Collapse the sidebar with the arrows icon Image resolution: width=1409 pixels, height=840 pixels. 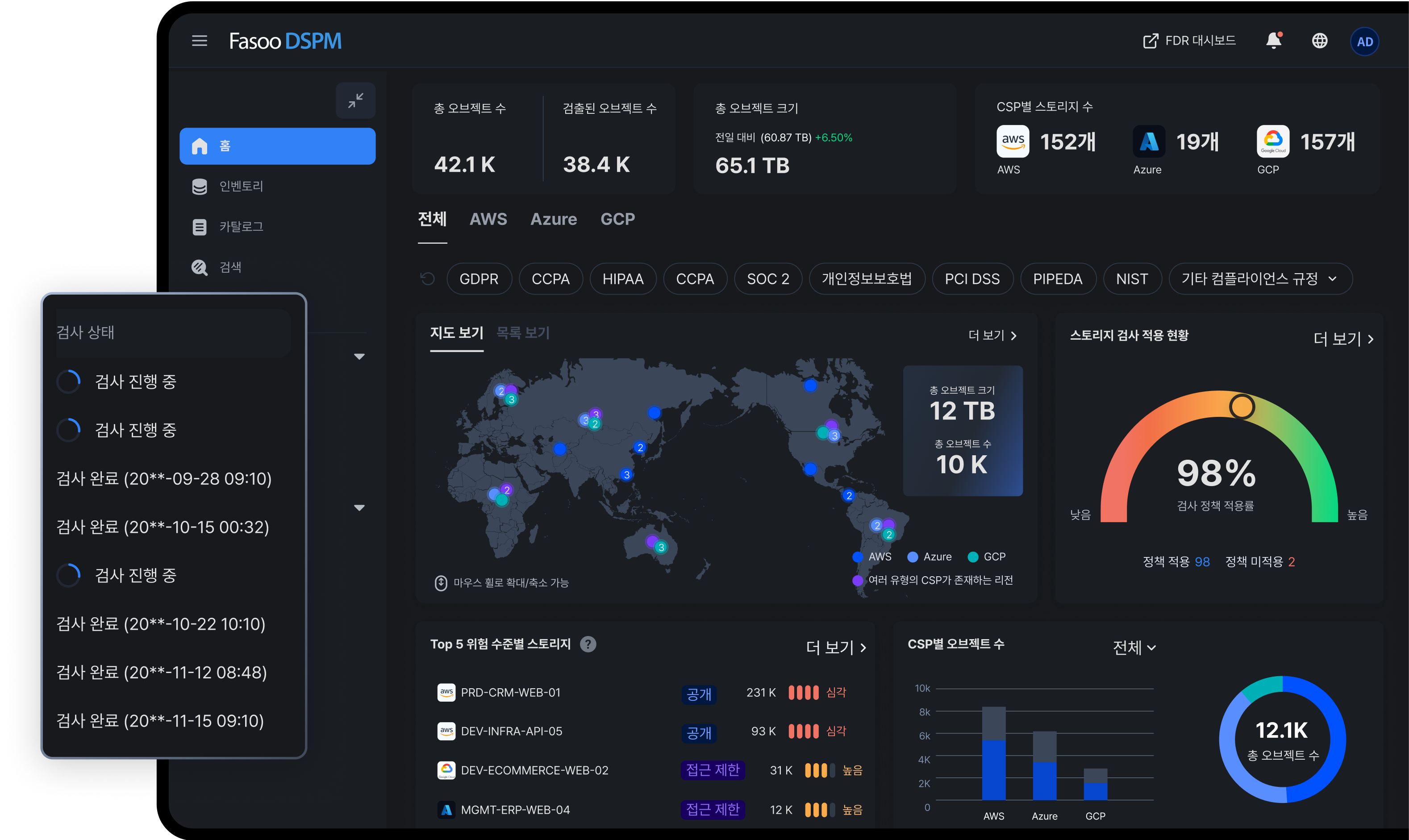coord(355,101)
